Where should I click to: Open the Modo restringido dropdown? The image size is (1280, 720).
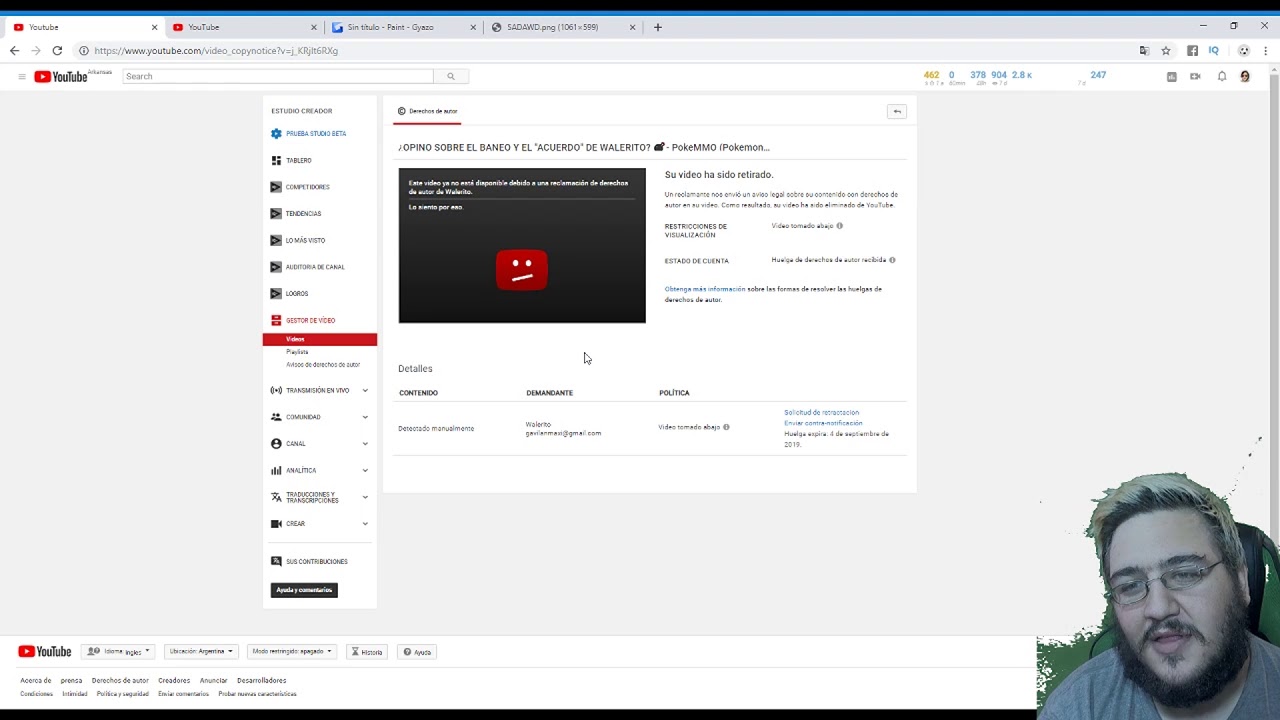(292, 651)
